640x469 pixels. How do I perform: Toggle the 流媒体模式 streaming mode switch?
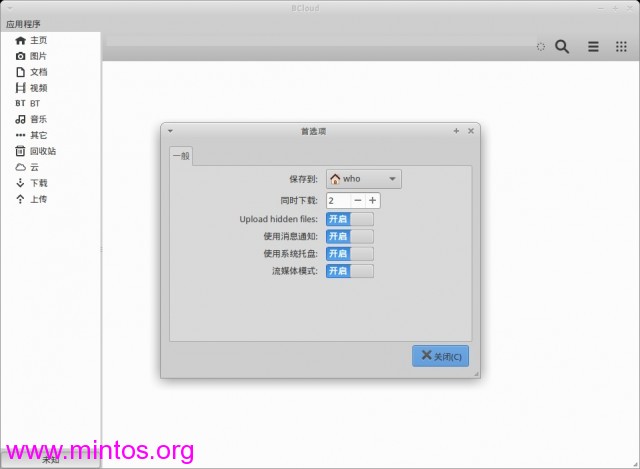(350, 271)
